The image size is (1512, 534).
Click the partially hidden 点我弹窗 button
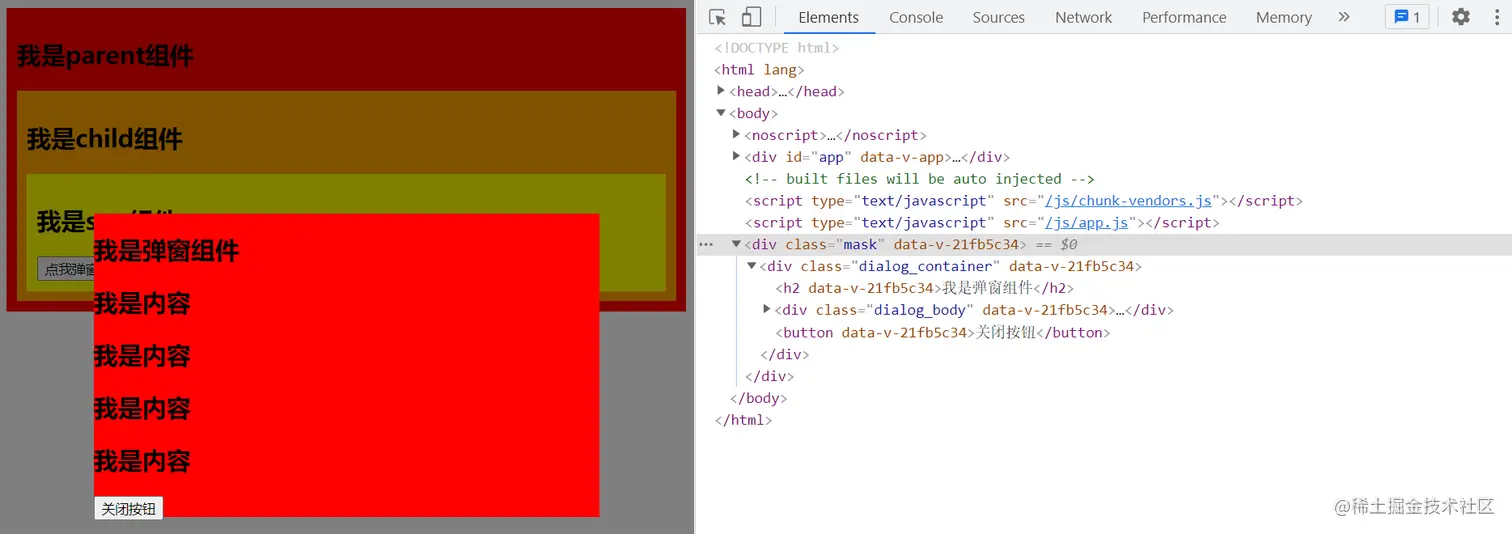65,269
